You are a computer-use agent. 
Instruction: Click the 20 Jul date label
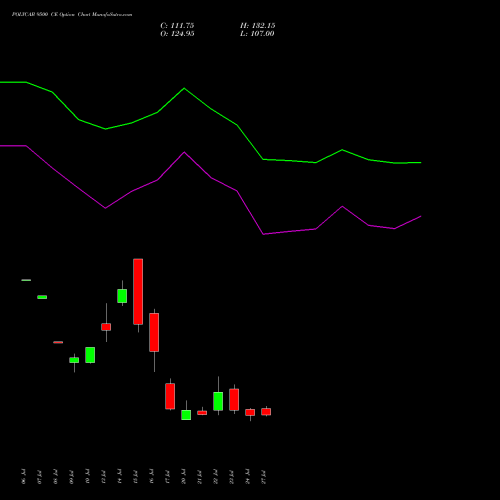pos(183,477)
